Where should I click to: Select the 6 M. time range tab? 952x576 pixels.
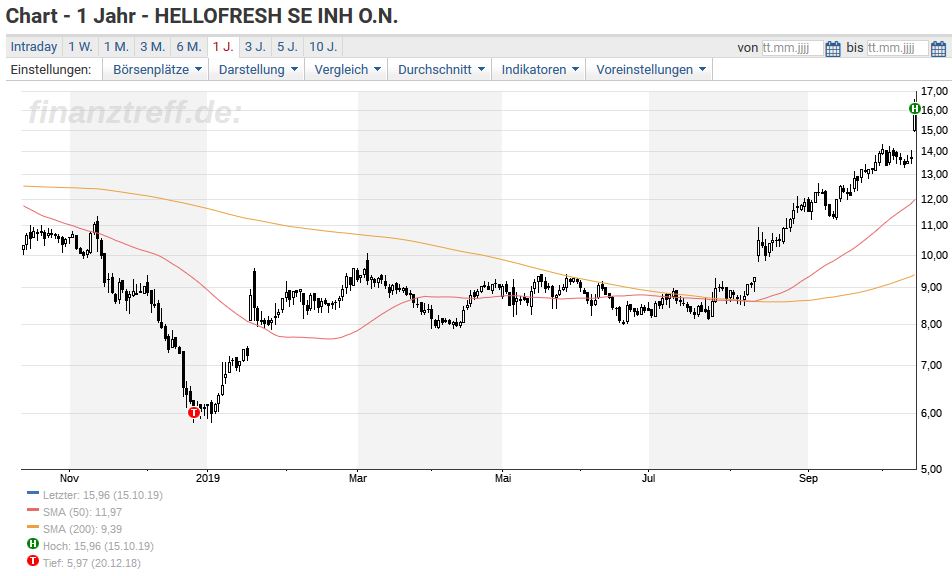coord(189,47)
